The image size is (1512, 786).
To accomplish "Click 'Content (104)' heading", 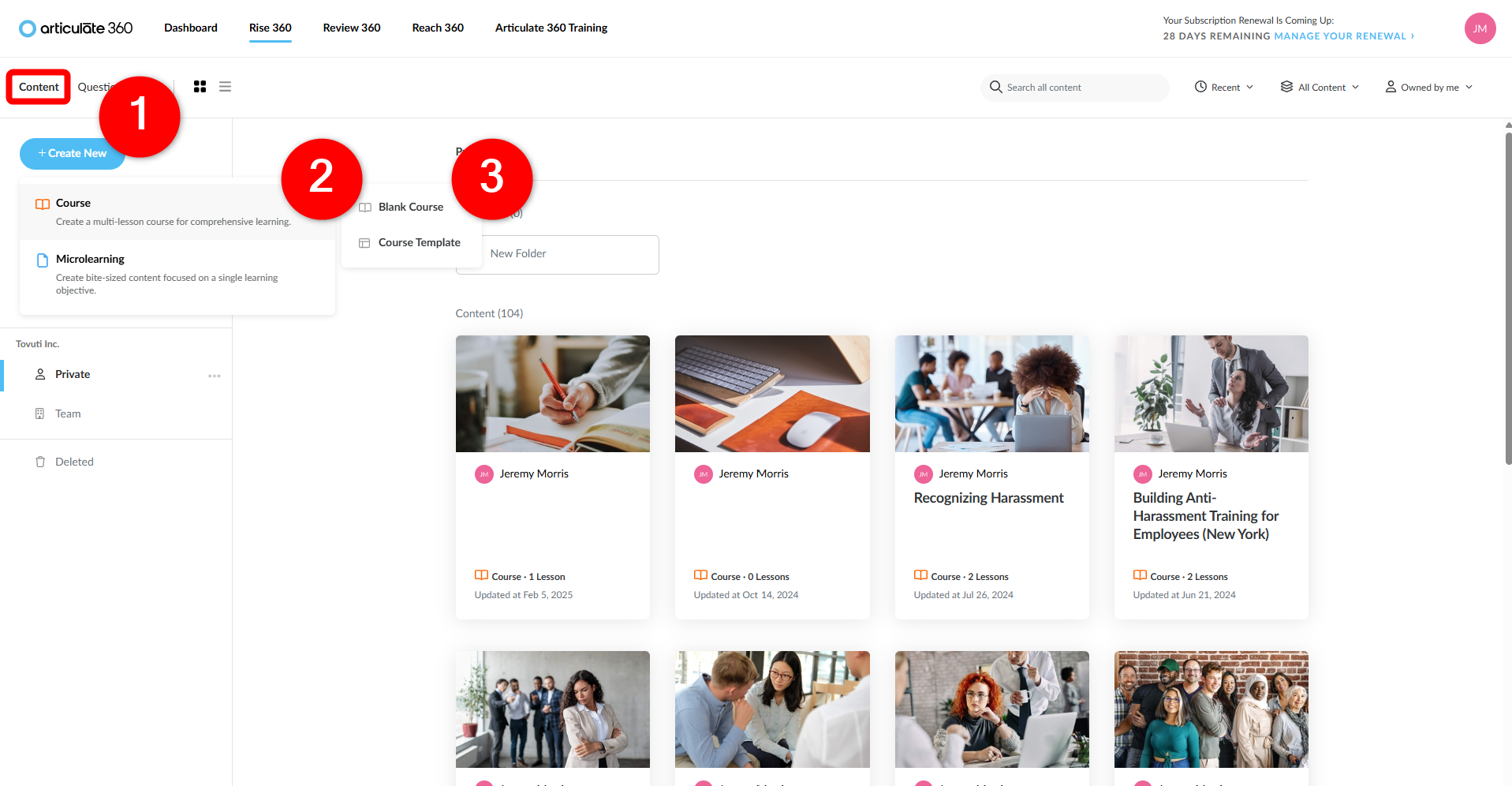I will 489,313.
